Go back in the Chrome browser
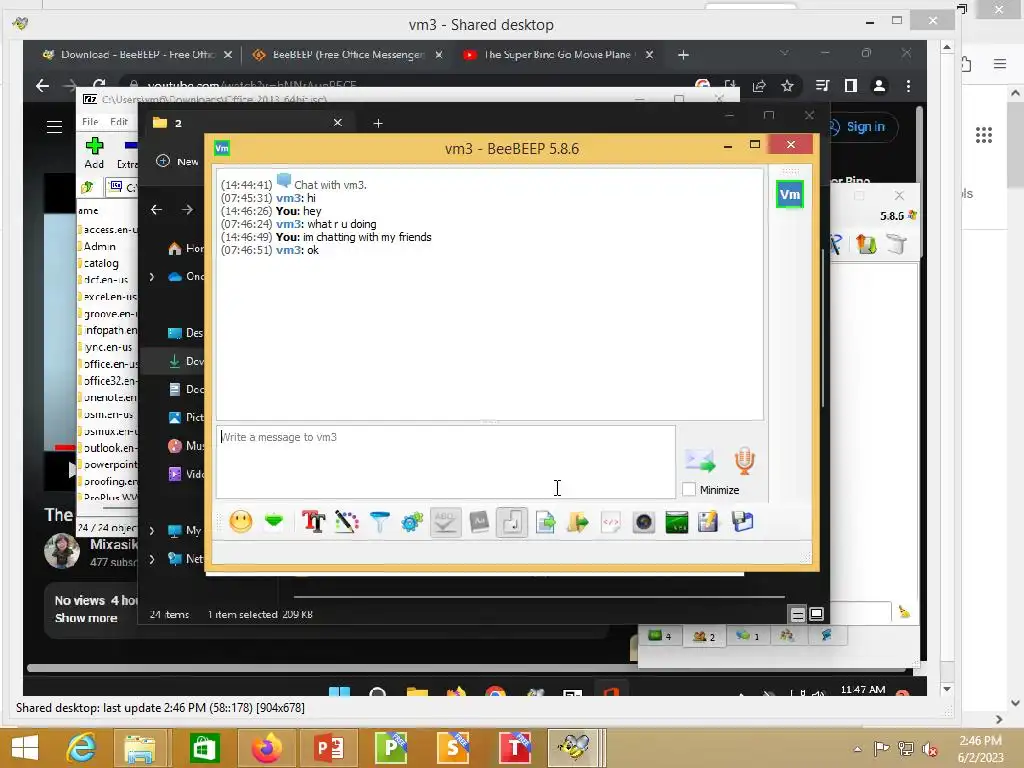This screenshot has height=768, width=1024. pyautogui.click(x=42, y=86)
